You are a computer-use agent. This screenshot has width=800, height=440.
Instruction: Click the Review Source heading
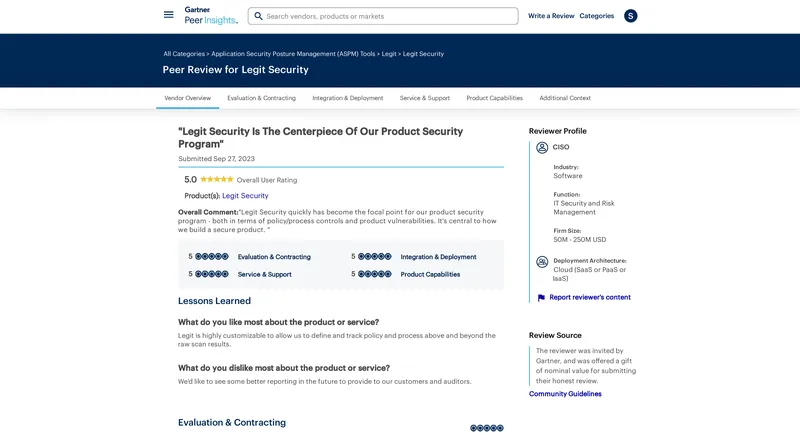pos(555,335)
